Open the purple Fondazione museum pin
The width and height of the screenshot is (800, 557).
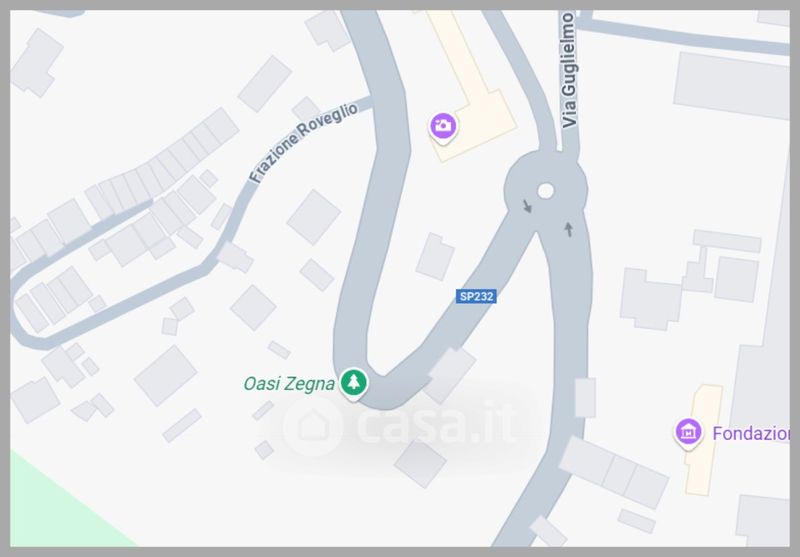coord(689,433)
